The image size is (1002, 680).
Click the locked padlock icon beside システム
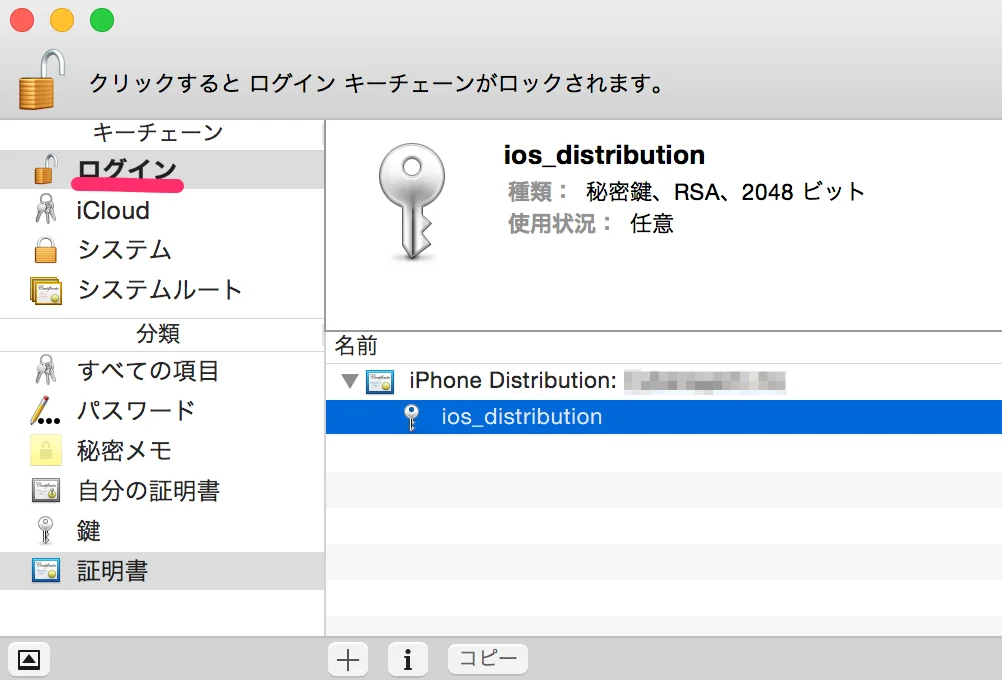tap(45, 249)
